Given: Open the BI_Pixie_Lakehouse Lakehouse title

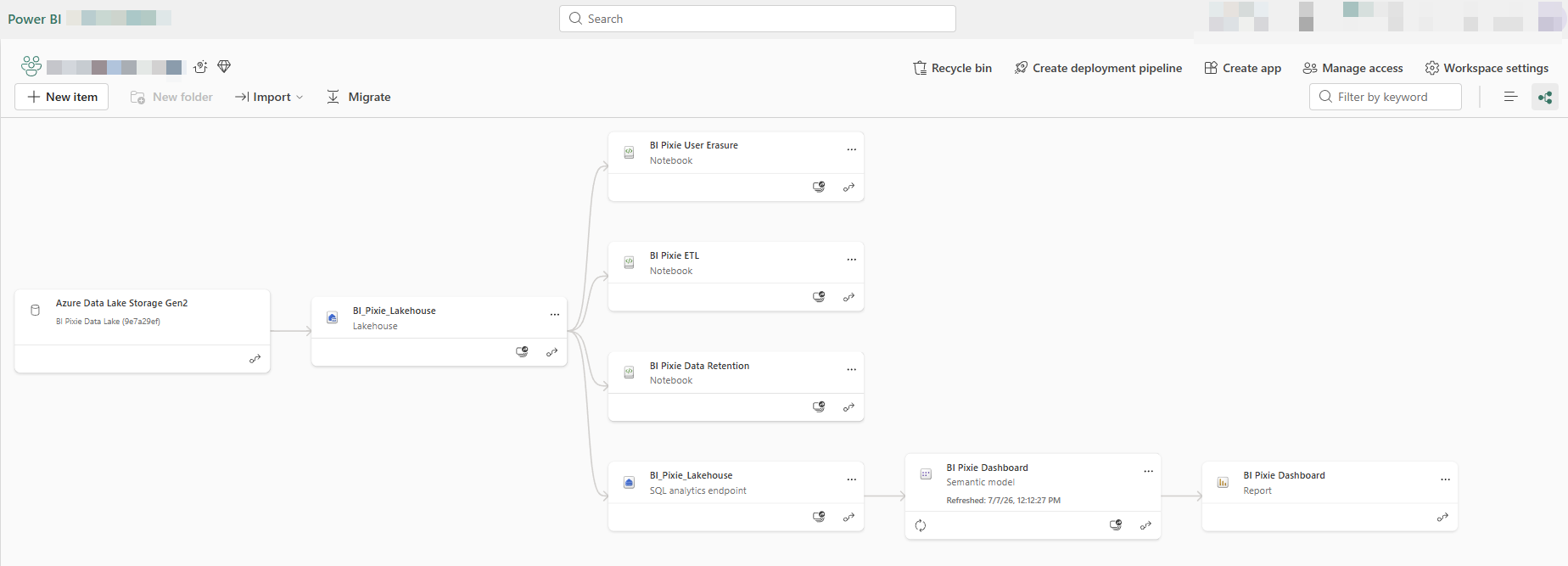Looking at the screenshot, I should (x=394, y=311).
